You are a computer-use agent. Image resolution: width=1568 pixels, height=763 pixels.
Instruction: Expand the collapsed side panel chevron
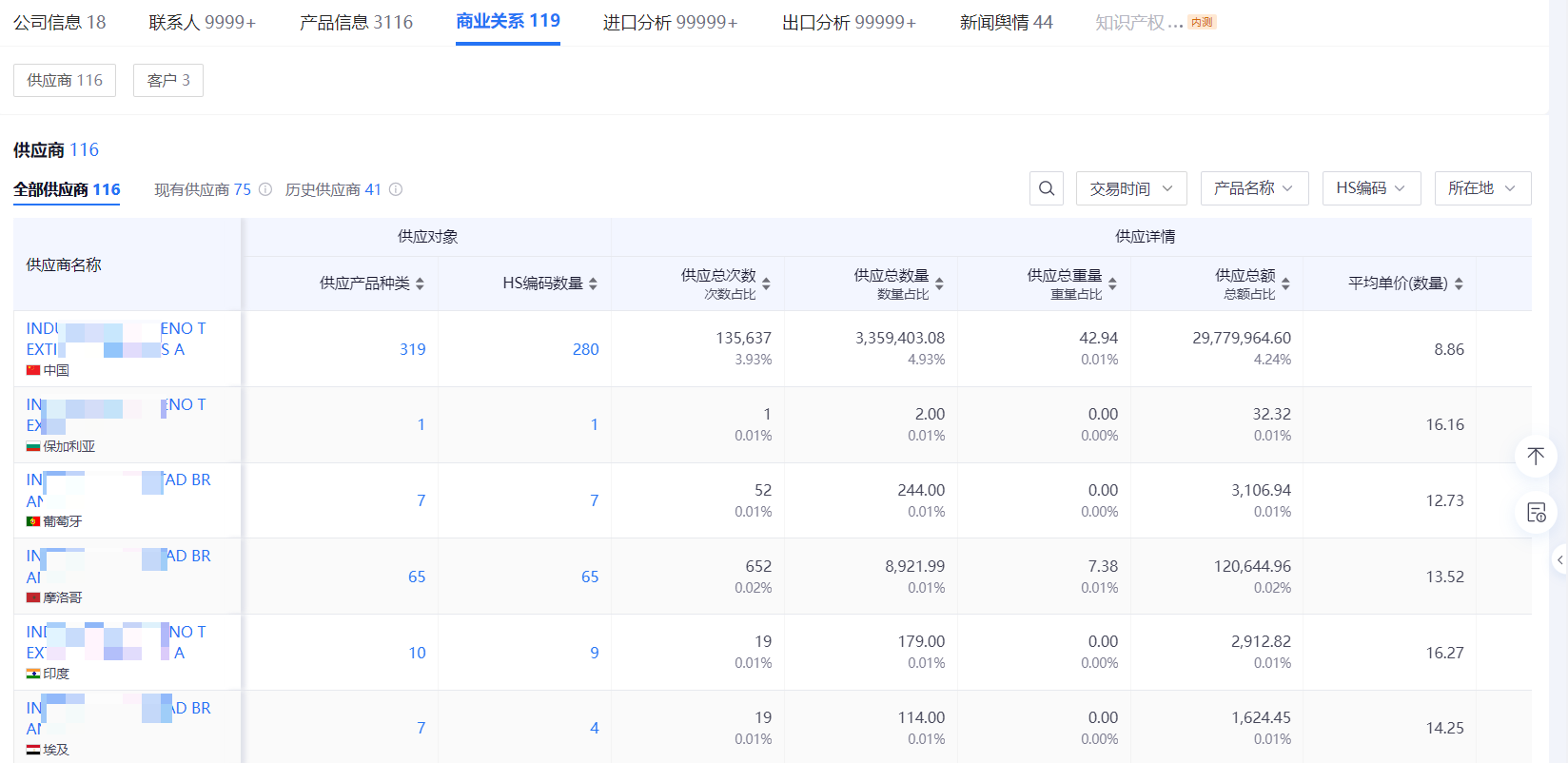tap(1559, 560)
